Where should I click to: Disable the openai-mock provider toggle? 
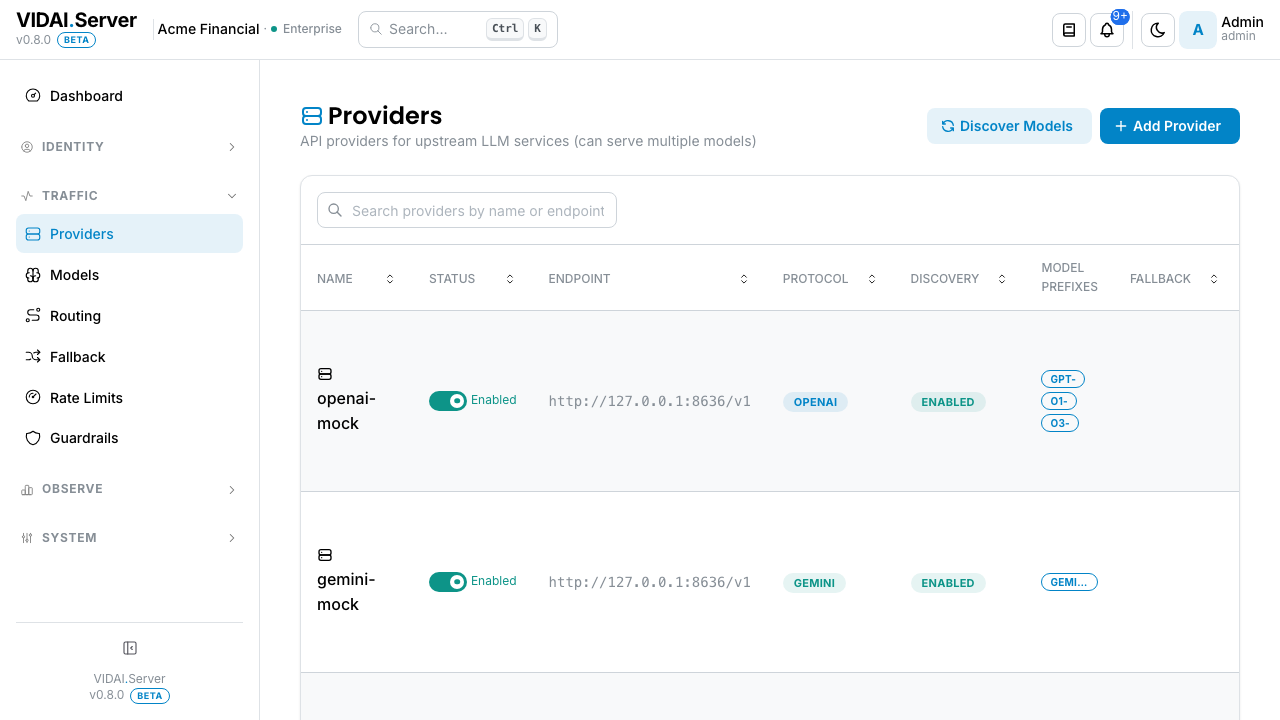point(448,401)
